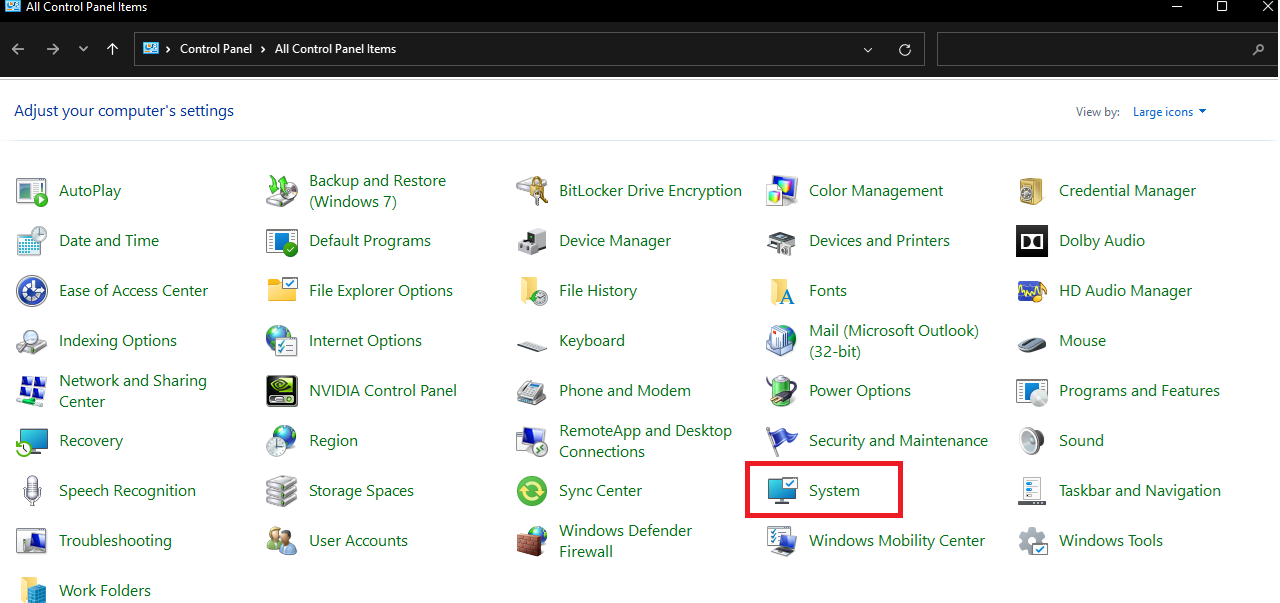Open the Speech Recognition microphone icon
1280x603 pixels.
[32, 491]
